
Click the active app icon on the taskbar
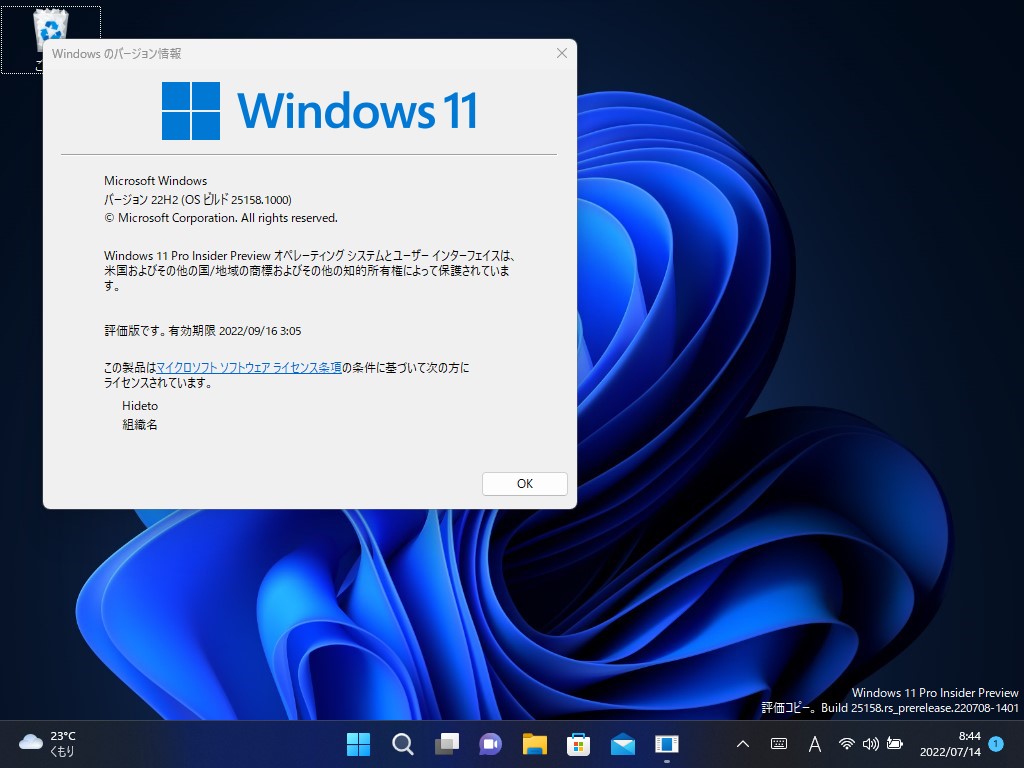[666, 744]
